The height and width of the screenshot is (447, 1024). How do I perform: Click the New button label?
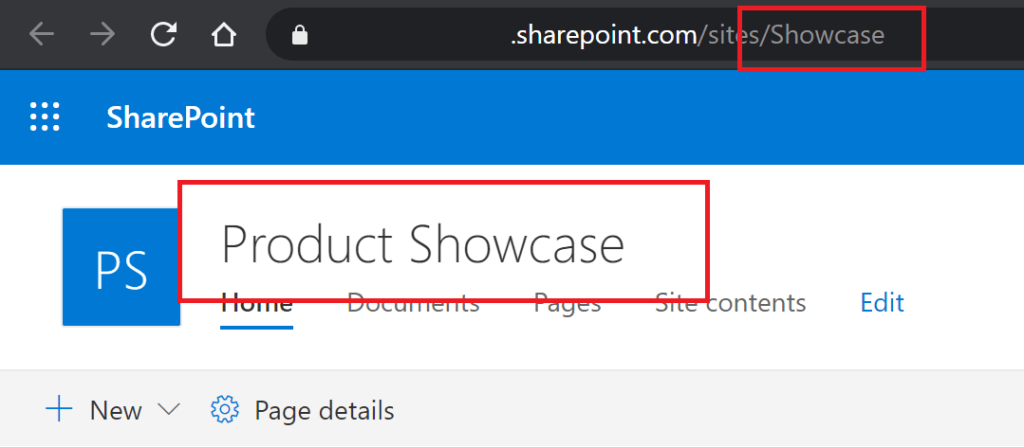(x=116, y=410)
